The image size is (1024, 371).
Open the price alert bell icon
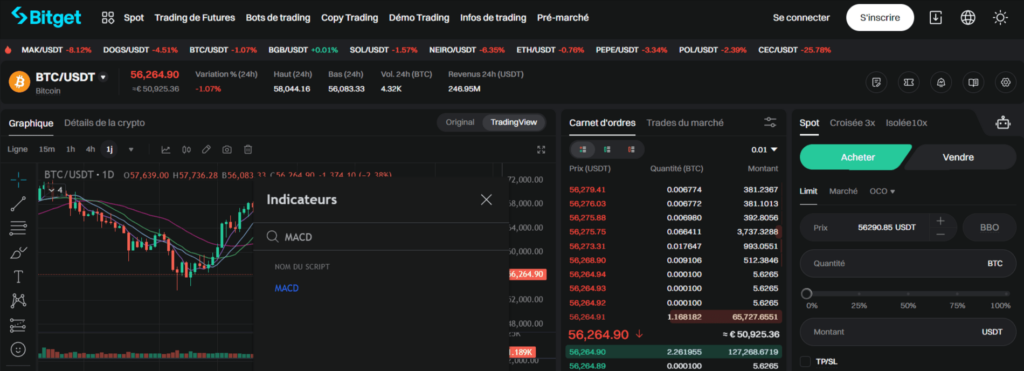click(x=941, y=82)
